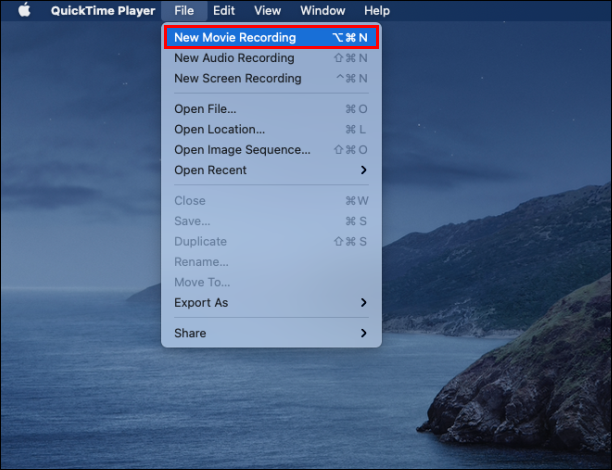Open the Edit menu

tap(224, 11)
